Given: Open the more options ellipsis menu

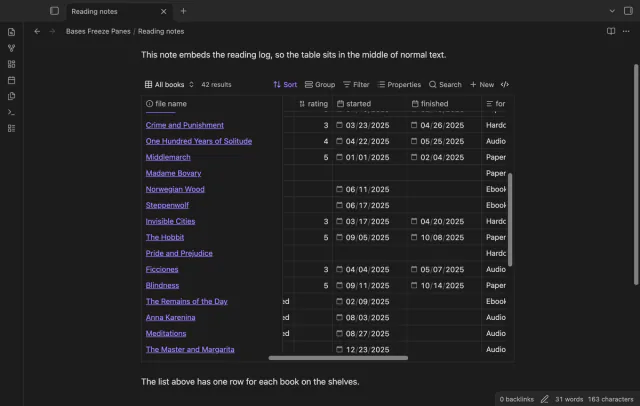Looking at the screenshot, I should click(x=626, y=31).
